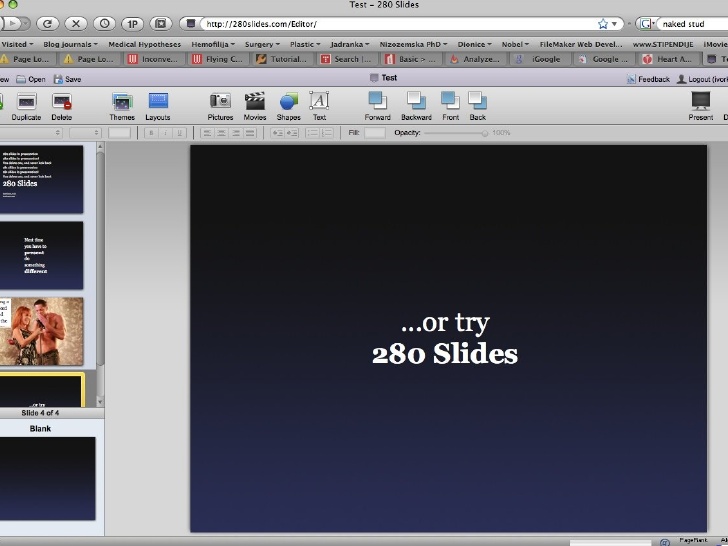Click the browser forward arrow button
The height and width of the screenshot is (546, 728).
click(14, 23)
